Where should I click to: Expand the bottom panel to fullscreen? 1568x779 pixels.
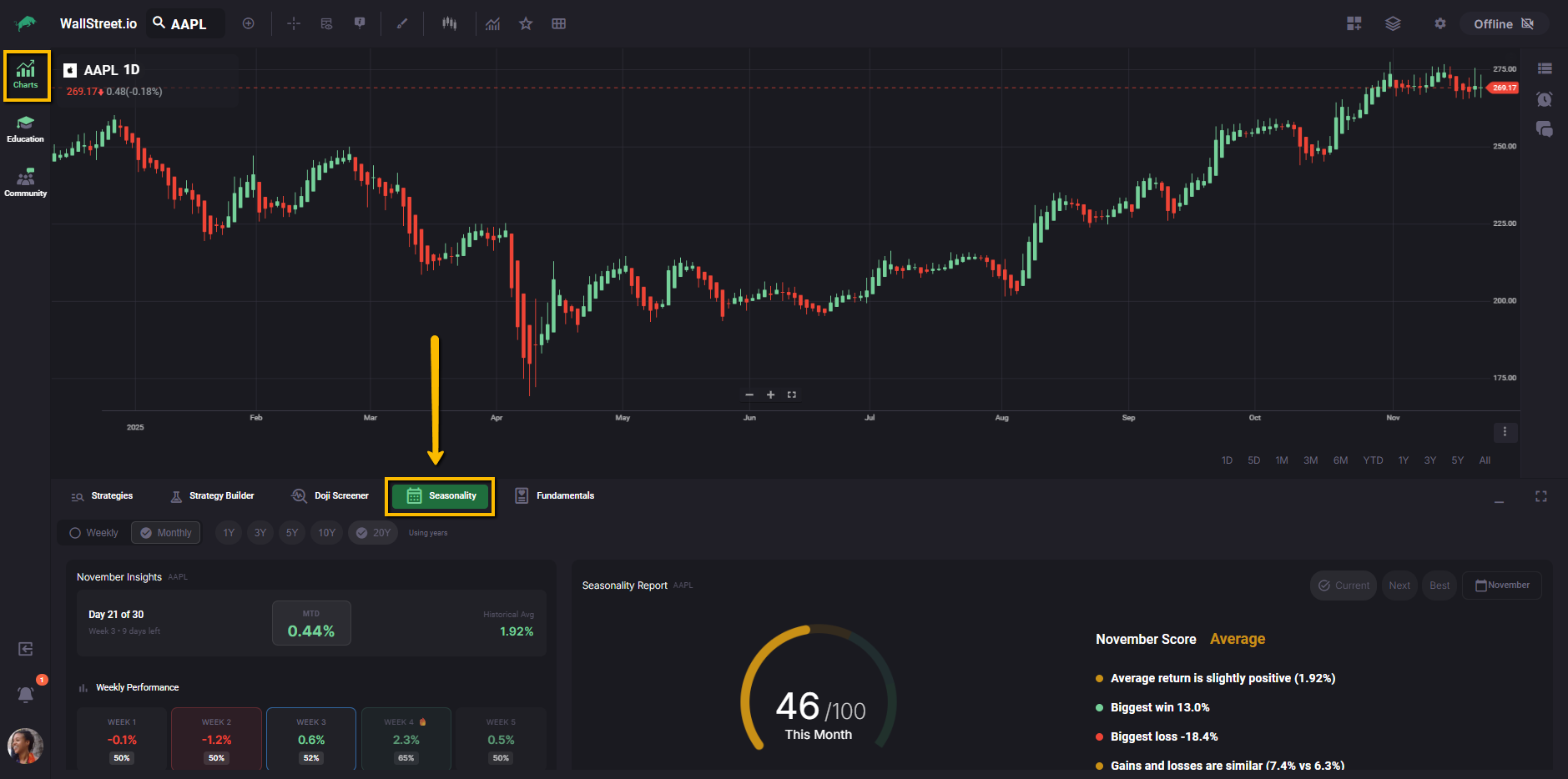(x=1540, y=496)
